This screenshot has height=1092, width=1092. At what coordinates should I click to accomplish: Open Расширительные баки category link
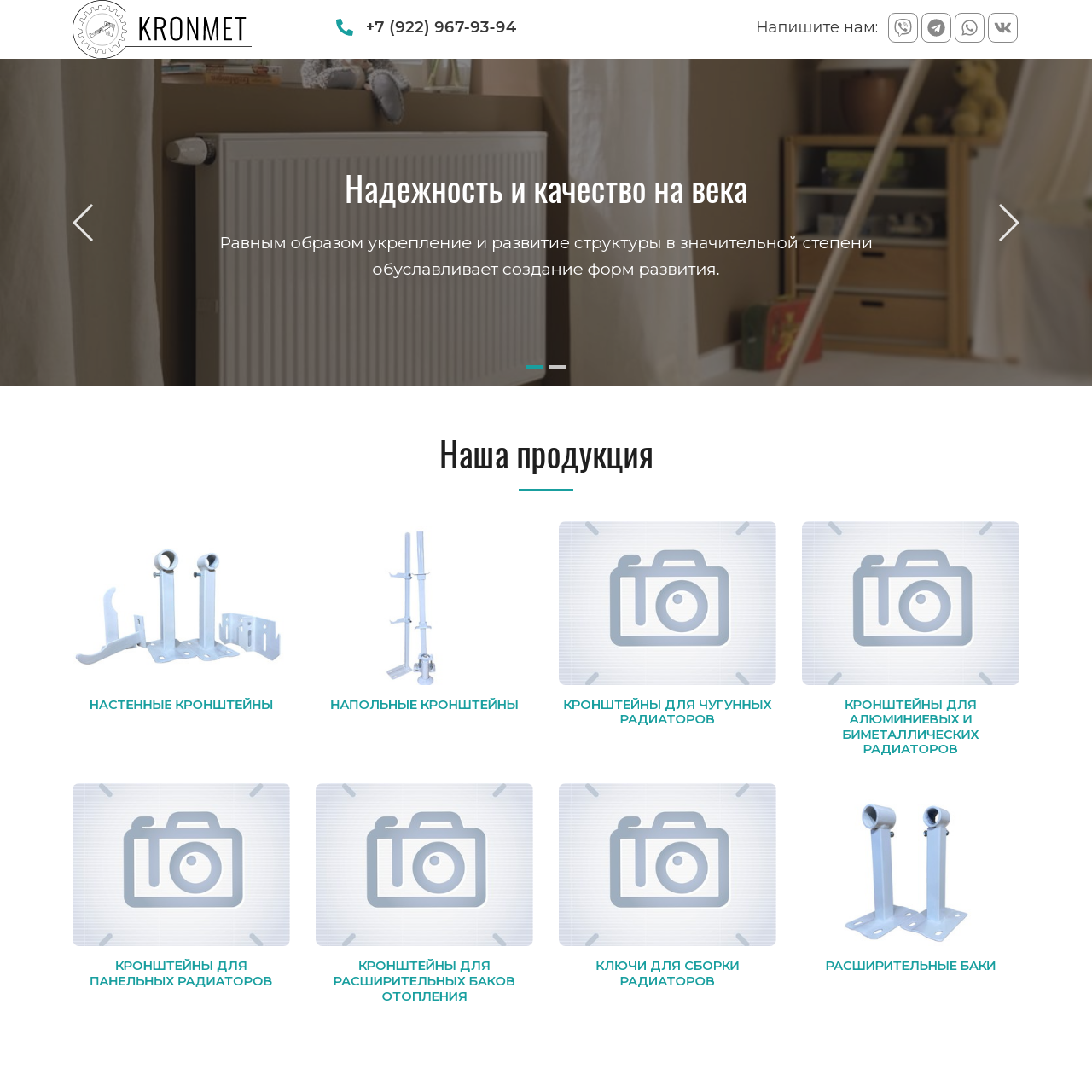pos(910,966)
